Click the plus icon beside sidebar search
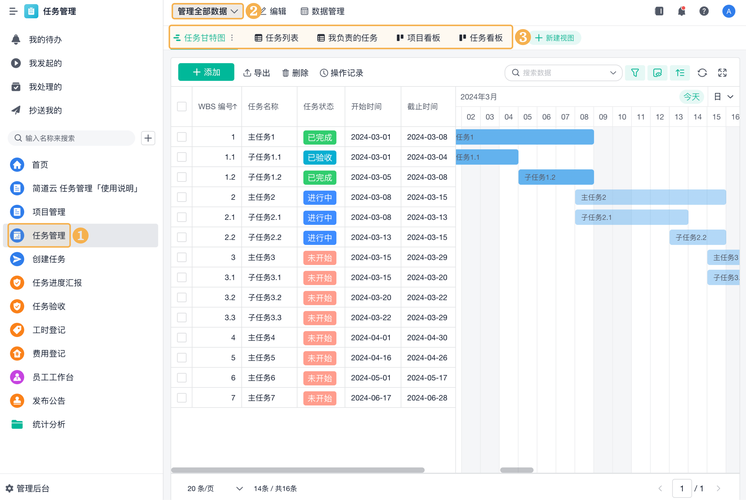The image size is (746, 500). coord(148,138)
